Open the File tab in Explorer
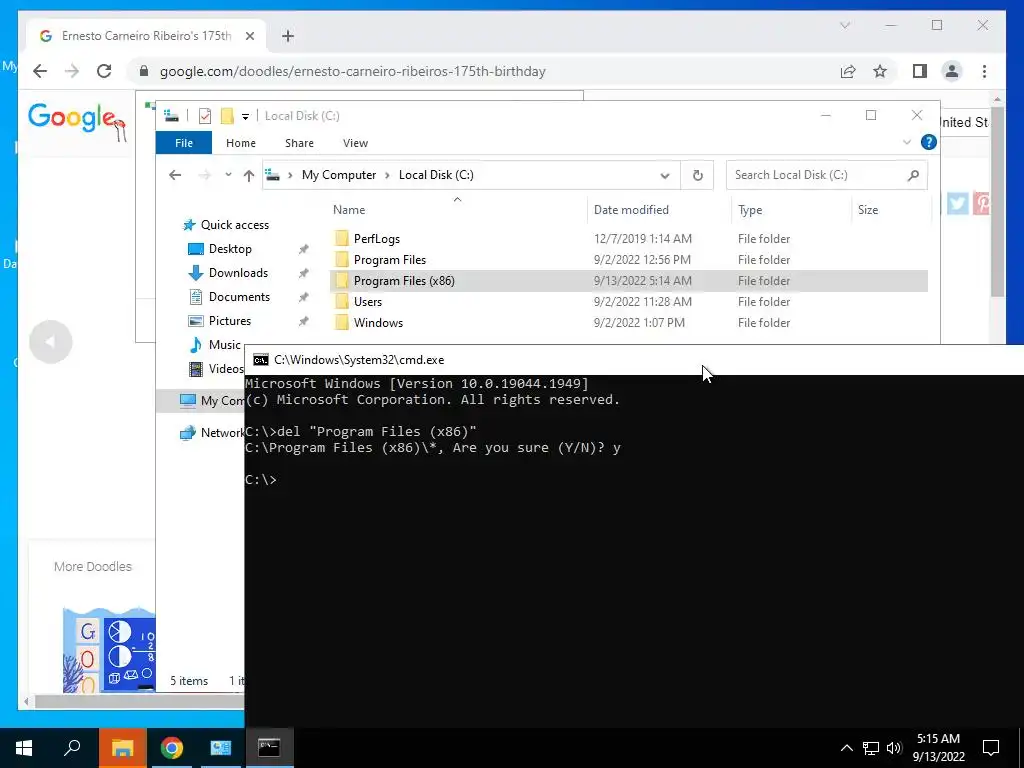The height and width of the screenshot is (768, 1024). [x=184, y=143]
